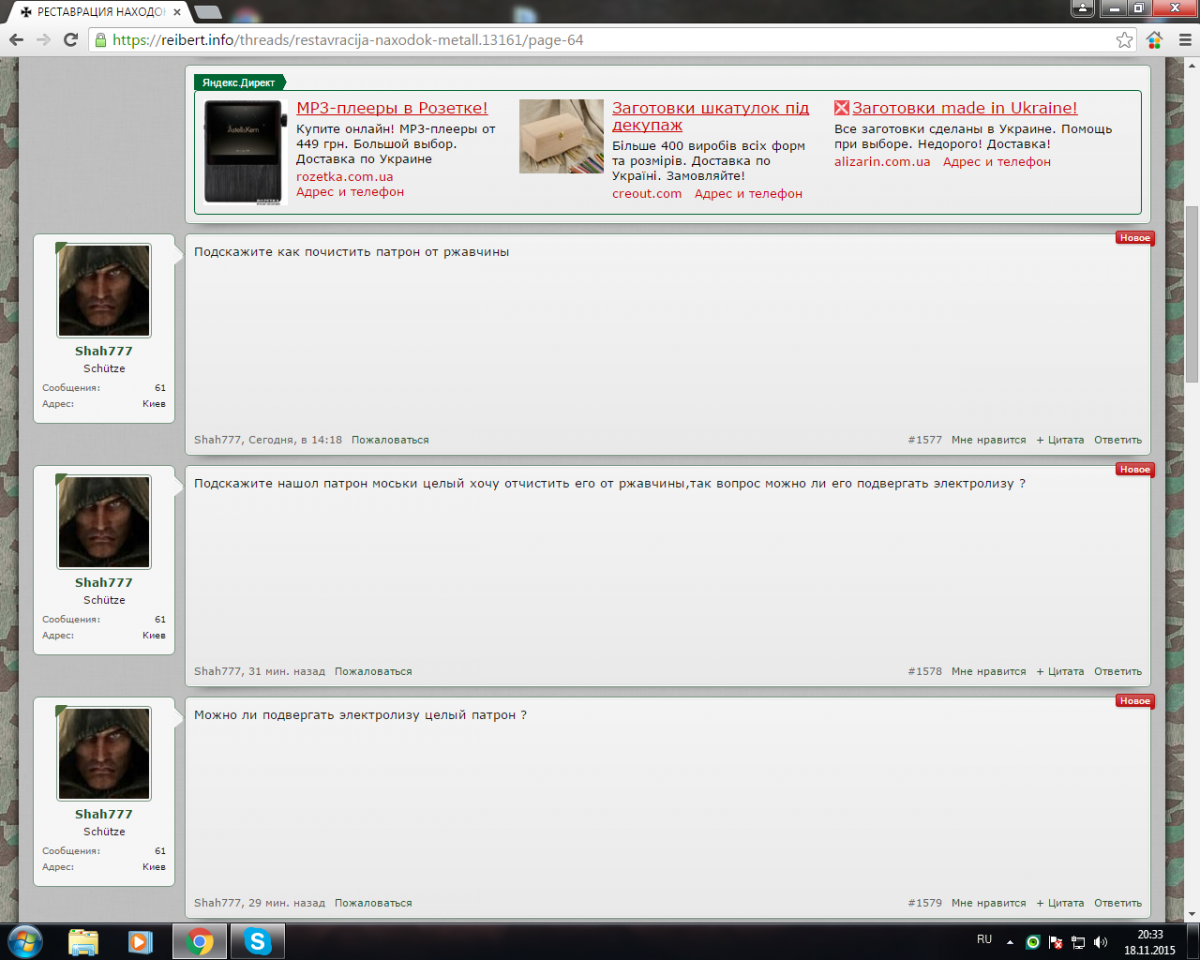Screen dimensions: 1200x960
Task: Open the МР3-плееры в Розетке ad link
Action: point(392,108)
